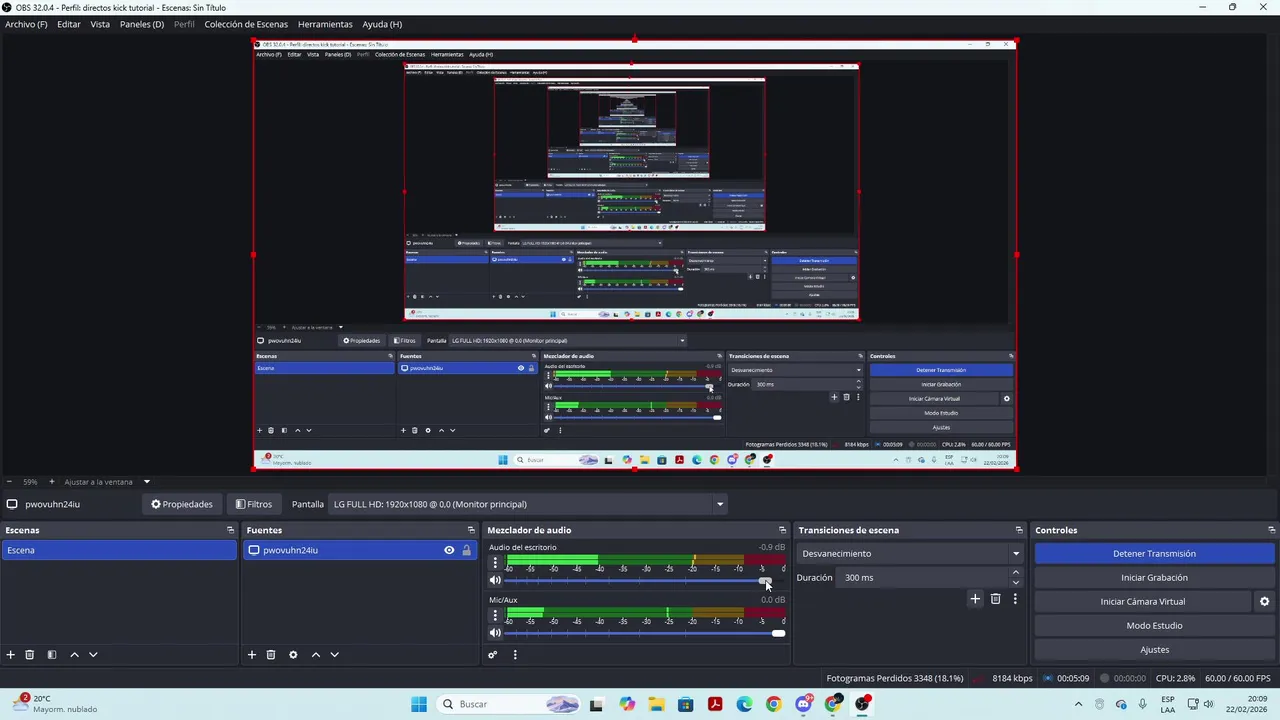
Task: Undock the Fuentes panel
Action: (x=471, y=530)
